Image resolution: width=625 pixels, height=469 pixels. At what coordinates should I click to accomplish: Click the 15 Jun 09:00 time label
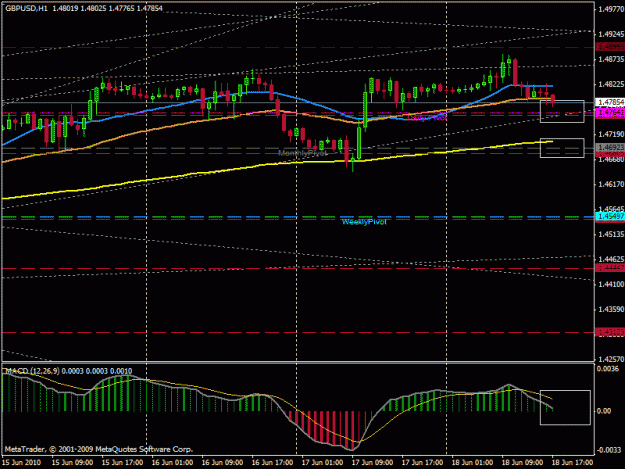73,463
